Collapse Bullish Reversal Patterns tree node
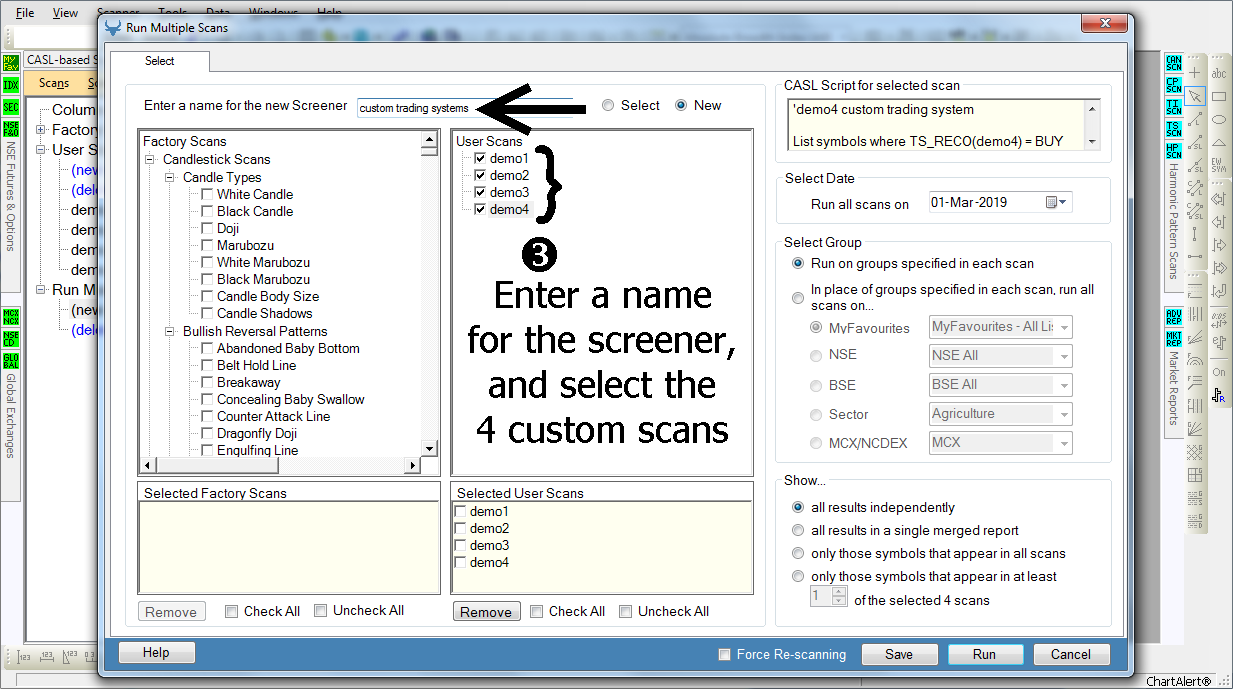 (x=170, y=331)
